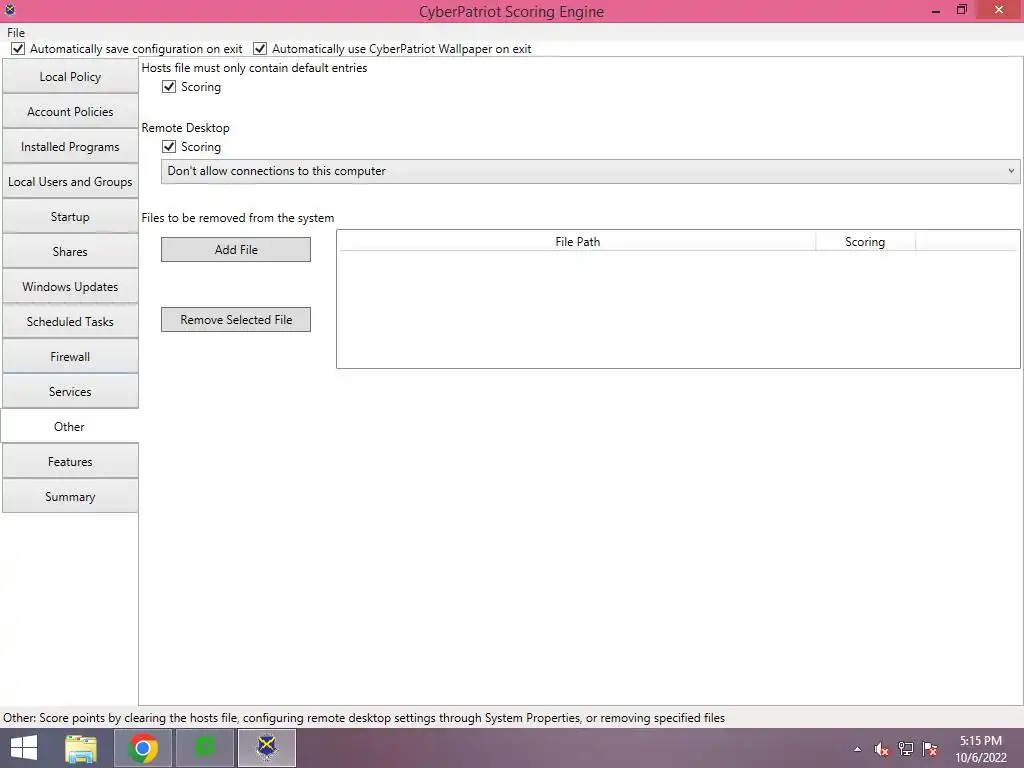
Task: Minimize the CyberPatriot Scoring Engine window
Action: click(936, 10)
